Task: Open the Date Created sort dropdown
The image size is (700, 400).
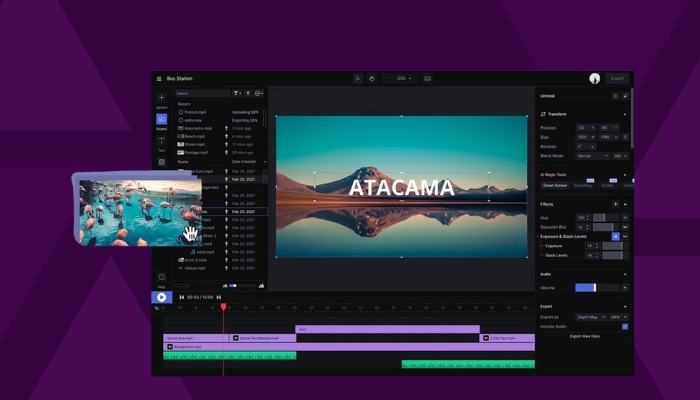Action: [x=249, y=162]
